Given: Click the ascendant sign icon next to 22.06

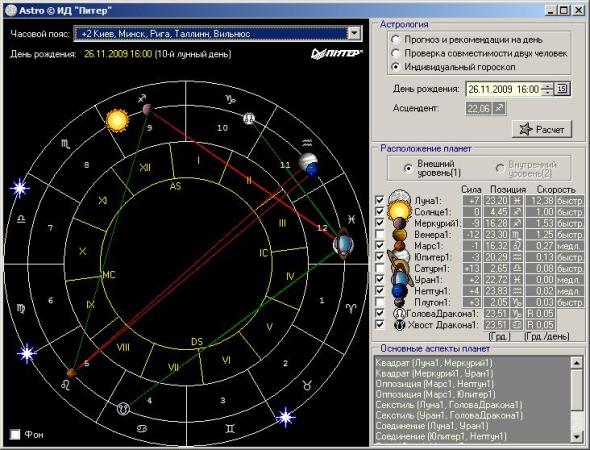Looking at the screenshot, I should click(498, 109).
